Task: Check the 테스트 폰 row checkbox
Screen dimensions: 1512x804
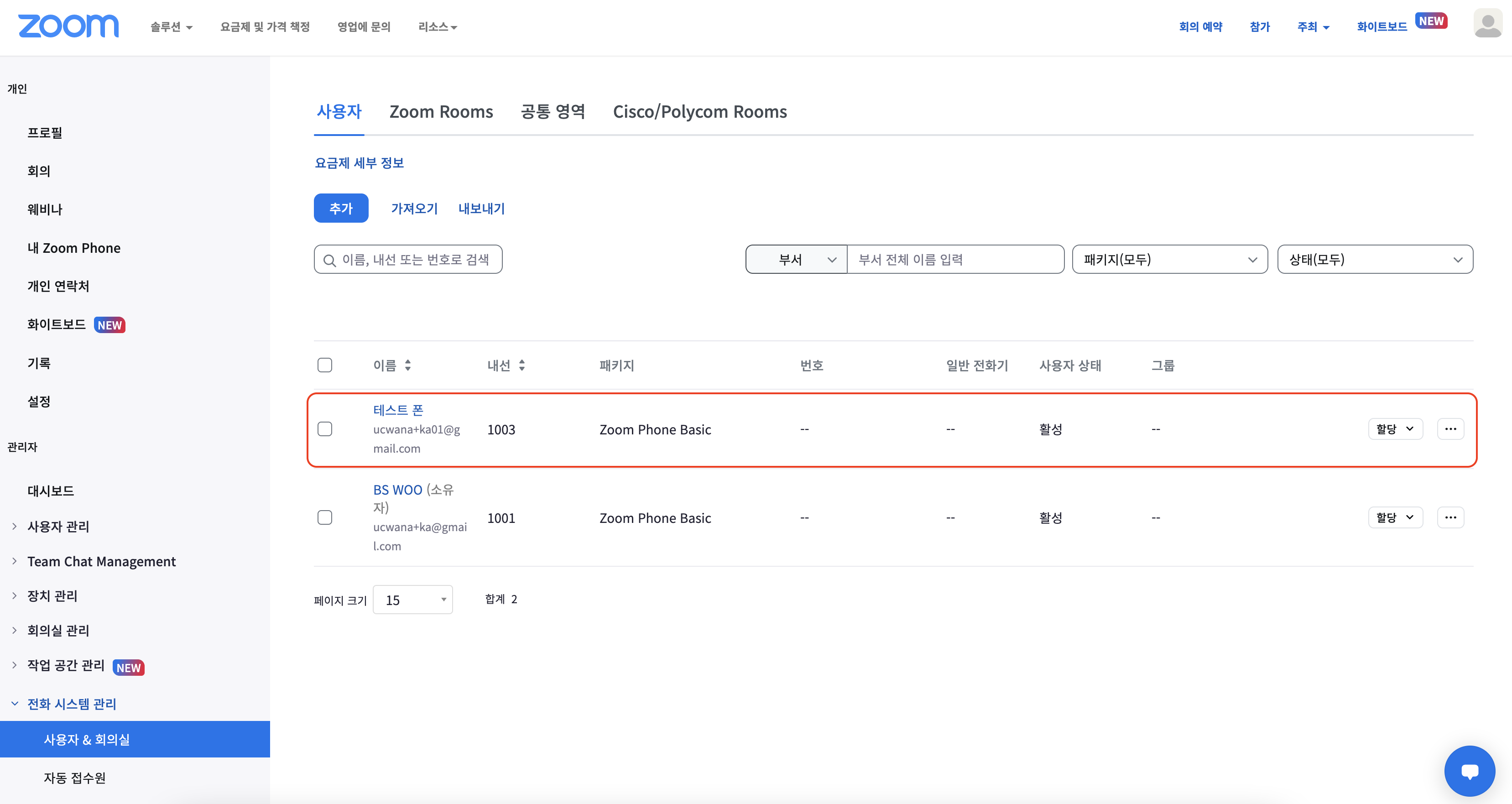Action: click(324, 429)
